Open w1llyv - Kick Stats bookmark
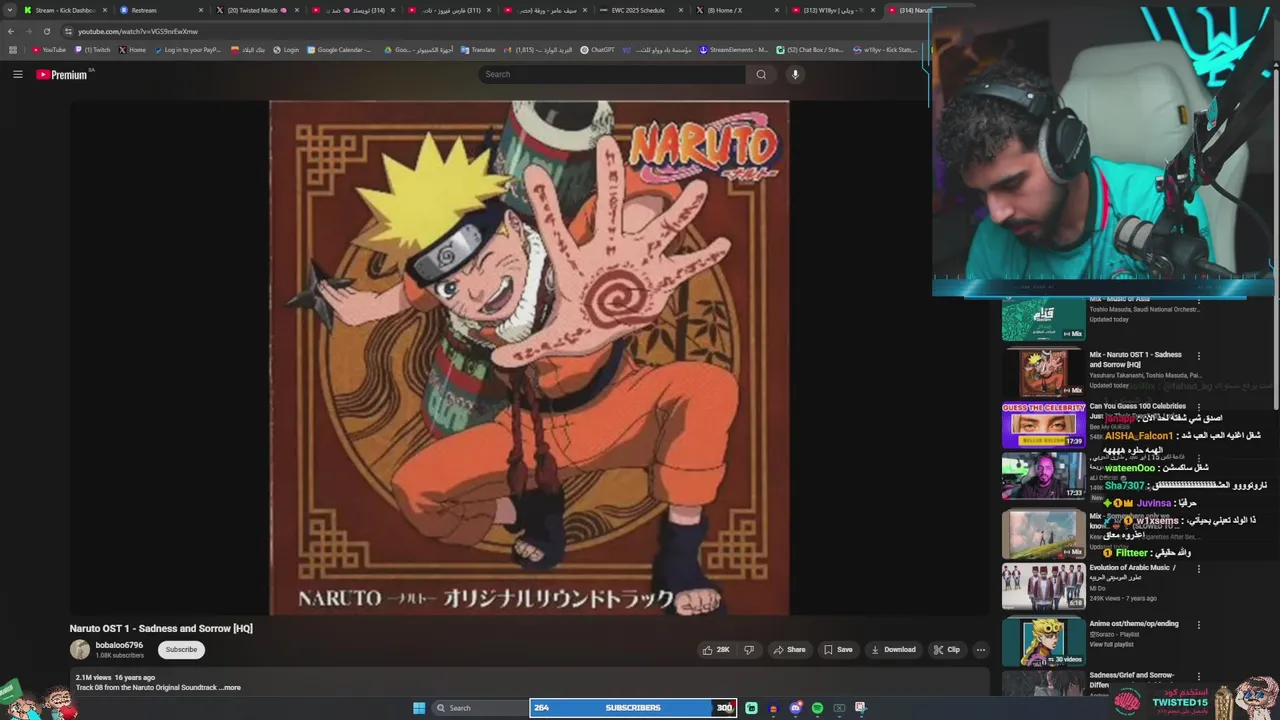 (885, 50)
